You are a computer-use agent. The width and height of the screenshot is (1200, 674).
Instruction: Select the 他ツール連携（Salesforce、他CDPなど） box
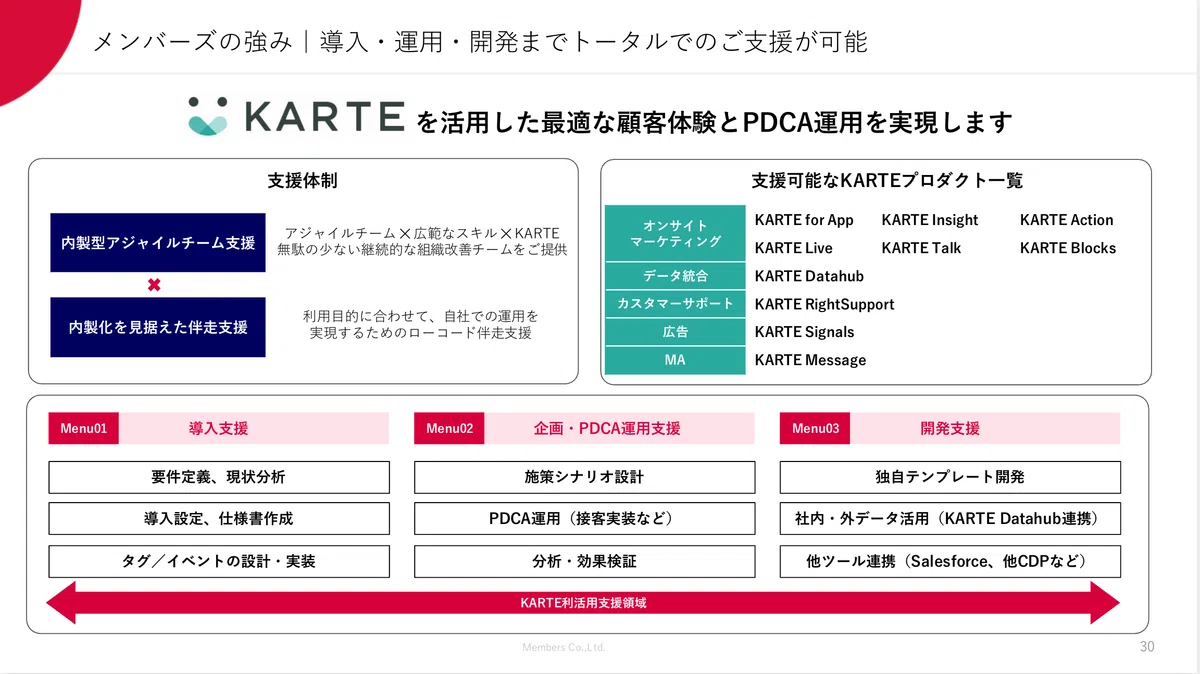(x=950, y=561)
